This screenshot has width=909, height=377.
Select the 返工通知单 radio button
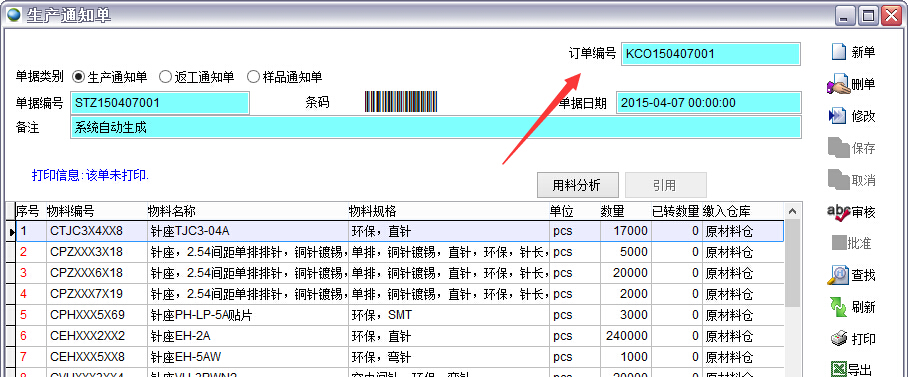coord(165,77)
